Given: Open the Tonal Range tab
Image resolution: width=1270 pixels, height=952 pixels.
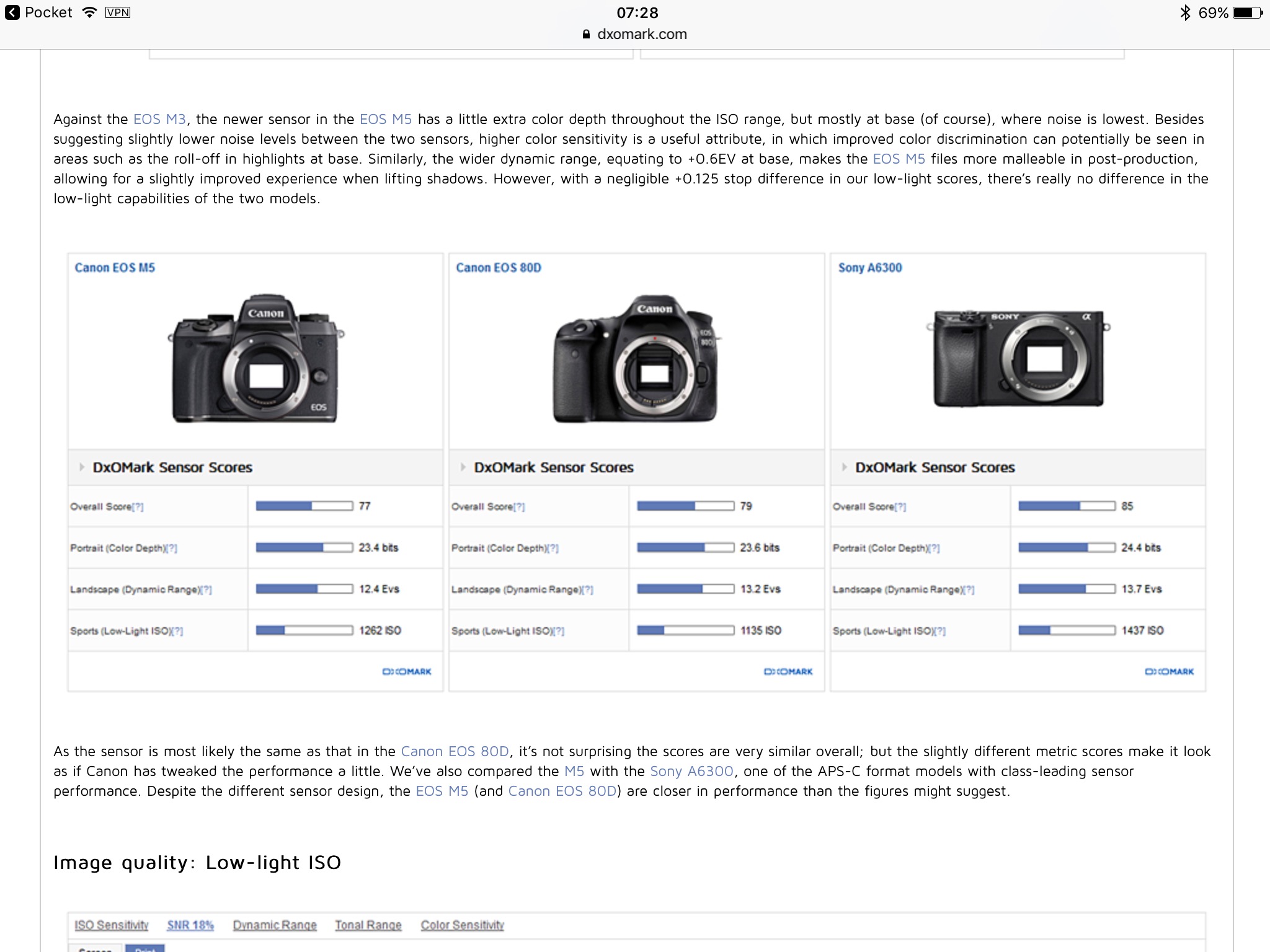Looking at the screenshot, I should pyautogui.click(x=368, y=925).
